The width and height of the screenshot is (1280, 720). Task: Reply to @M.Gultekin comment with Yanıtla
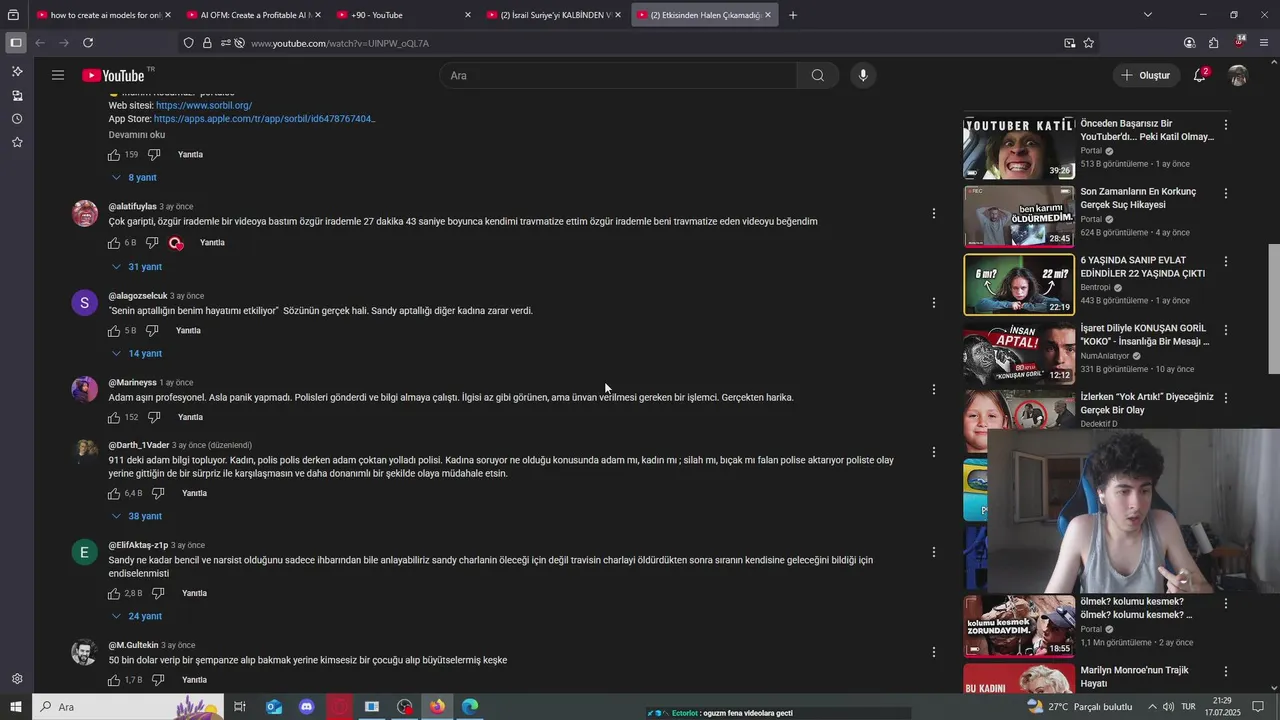[x=194, y=680]
